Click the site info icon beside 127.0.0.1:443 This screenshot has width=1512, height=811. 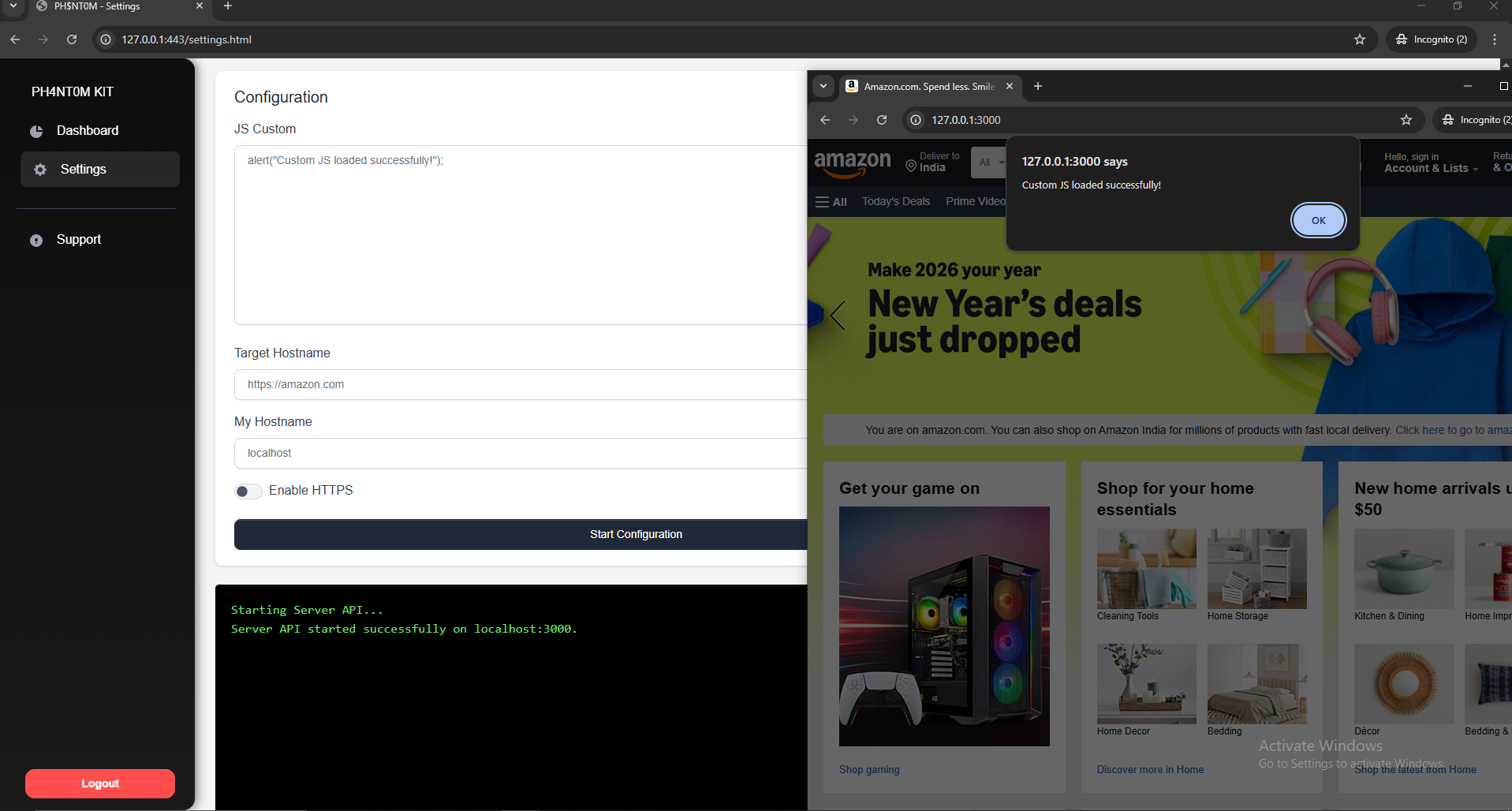(106, 39)
